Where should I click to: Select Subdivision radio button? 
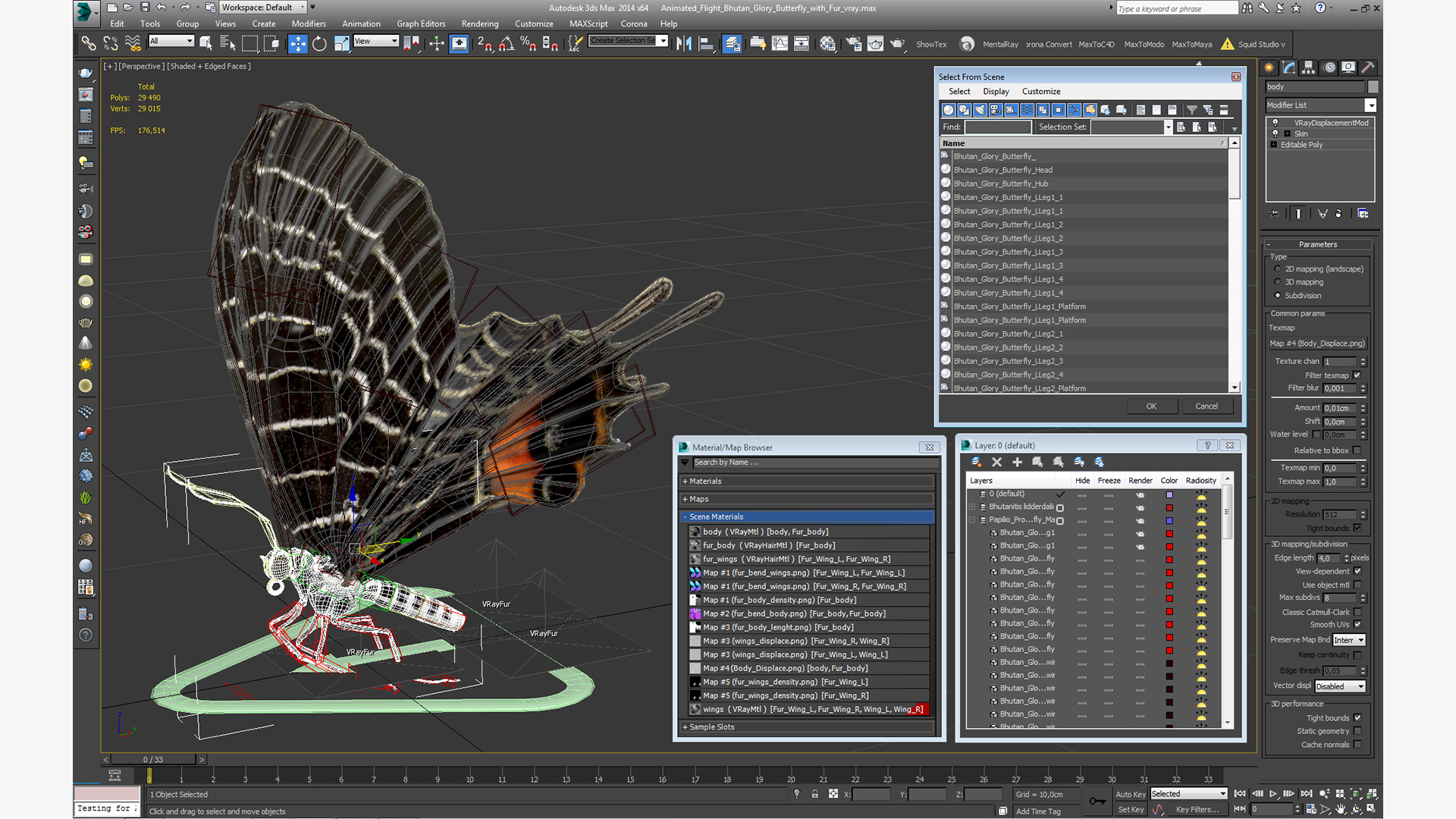[x=1278, y=296]
